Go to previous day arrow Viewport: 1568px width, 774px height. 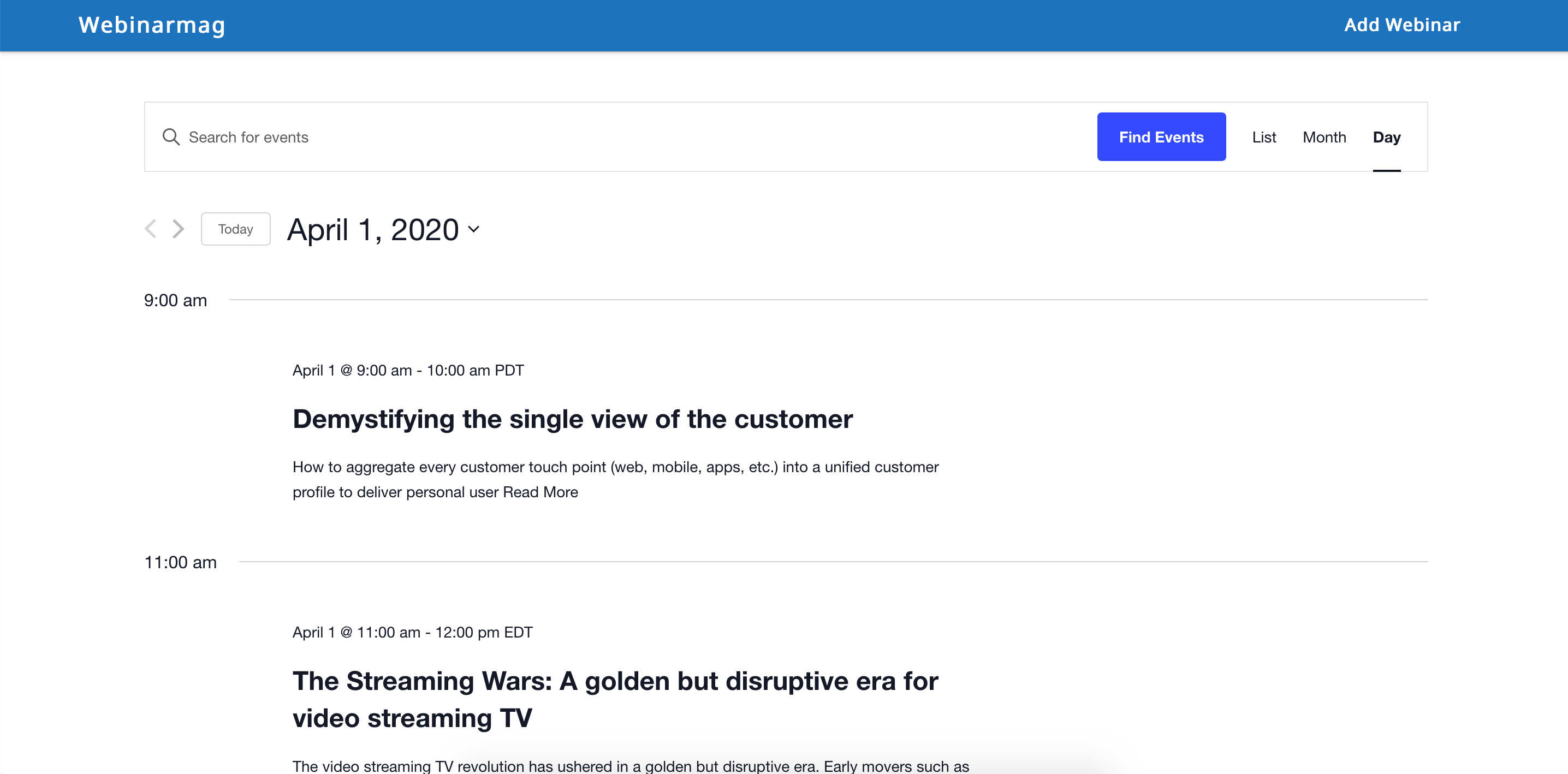tap(151, 229)
